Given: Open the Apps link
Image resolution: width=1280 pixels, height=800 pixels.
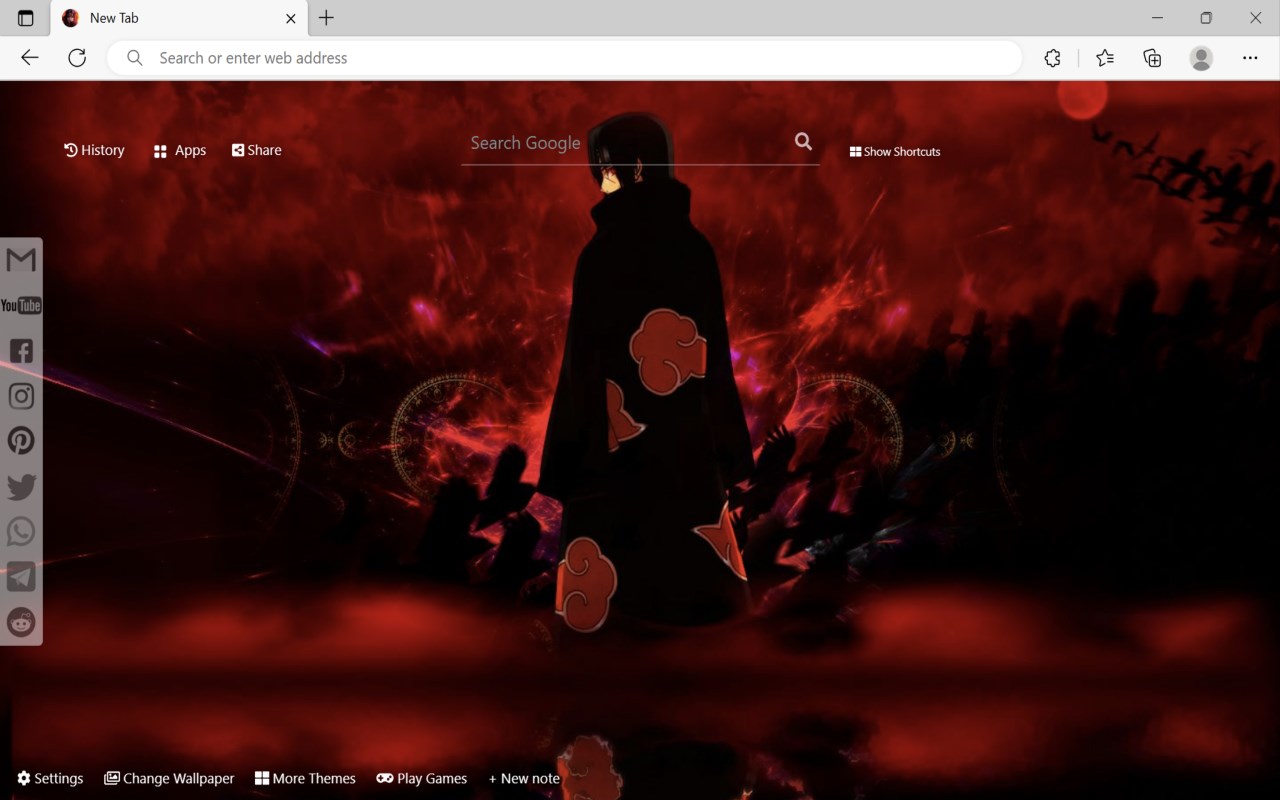Looking at the screenshot, I should [180, 151].
